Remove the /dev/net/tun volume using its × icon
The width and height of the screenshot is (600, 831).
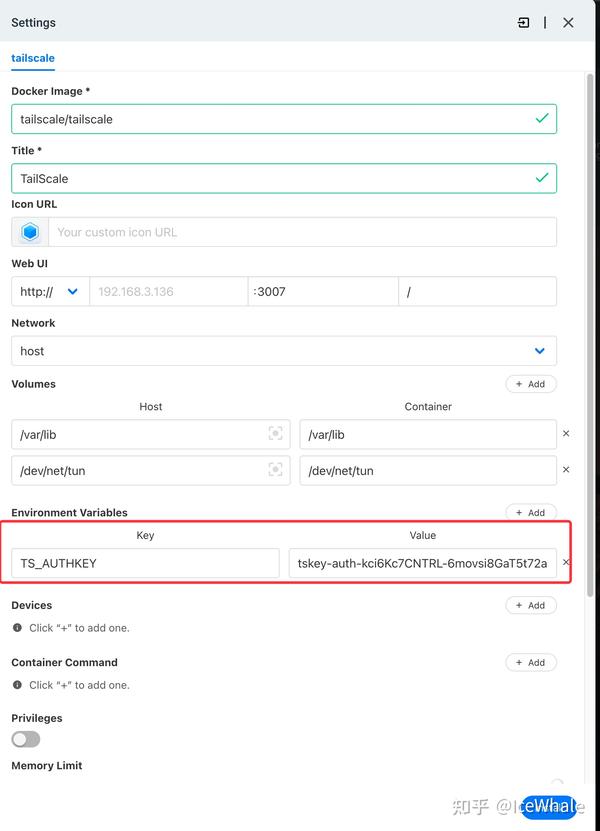566,470
